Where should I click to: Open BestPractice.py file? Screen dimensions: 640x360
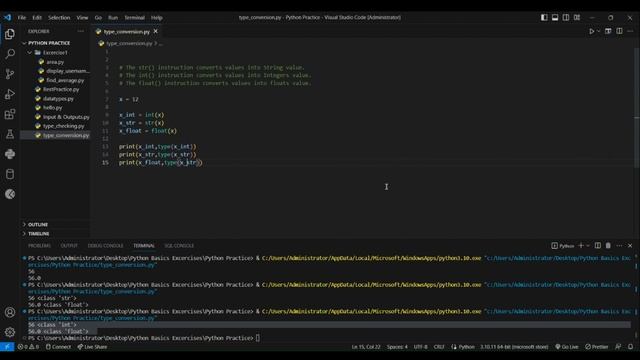pos(61,89)
